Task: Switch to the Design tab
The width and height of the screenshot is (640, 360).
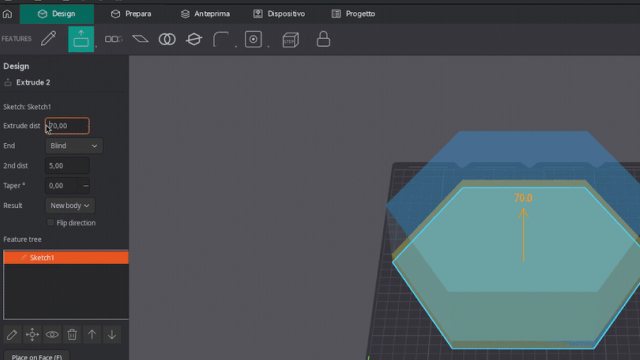Action: coord(57,14)
